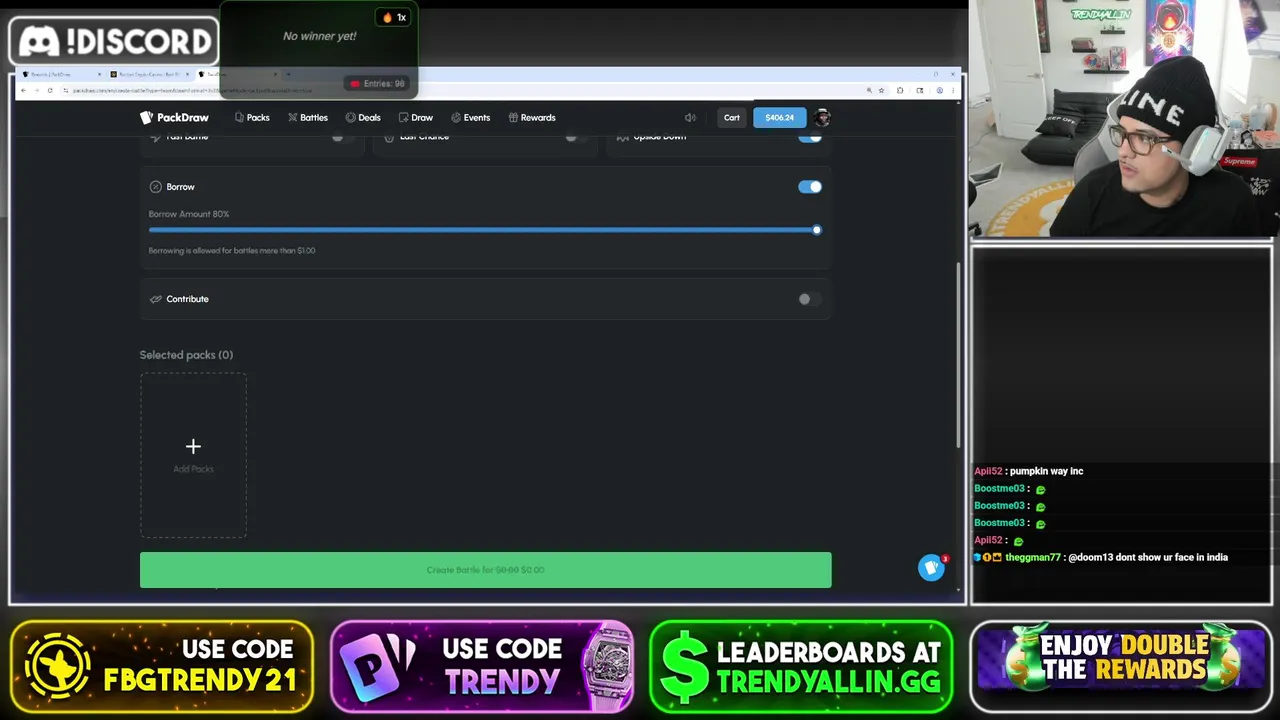Click the webcam feed
Viewport: 1280px width, 720px height.
pos(1123,119)
